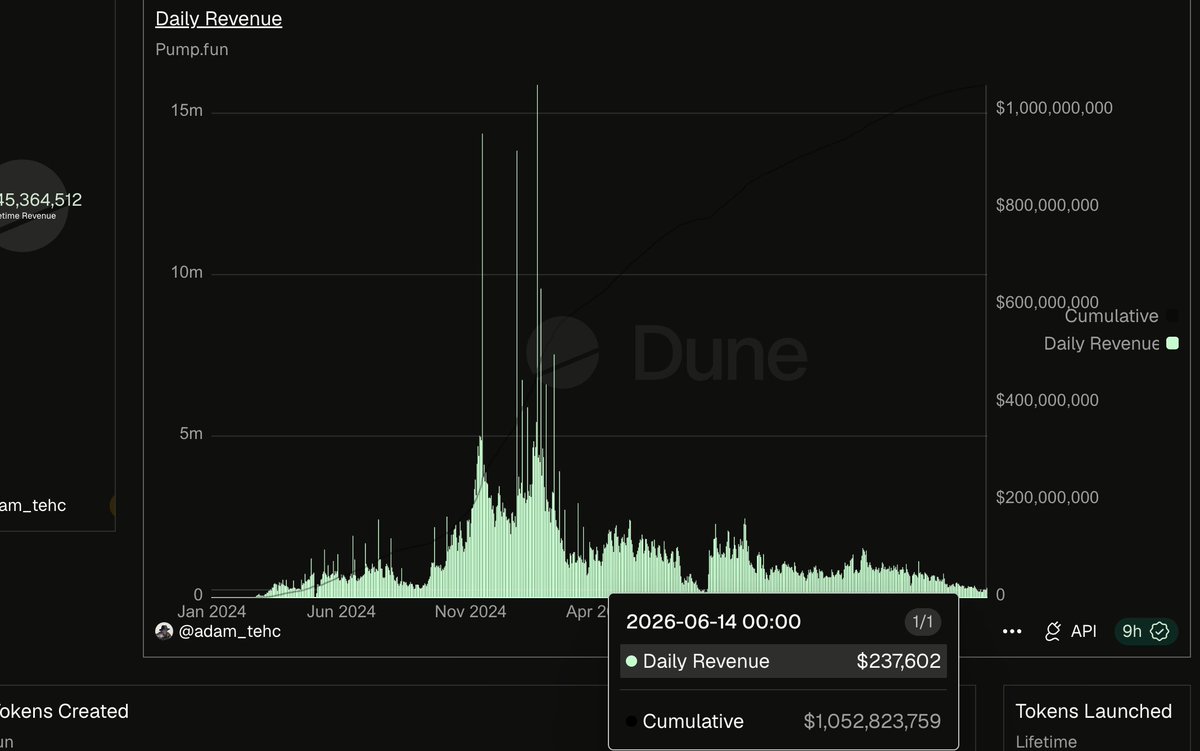Open the @adam_tehc author link
The height and width of the screenshot is (751, 1200).
(230, 631)
